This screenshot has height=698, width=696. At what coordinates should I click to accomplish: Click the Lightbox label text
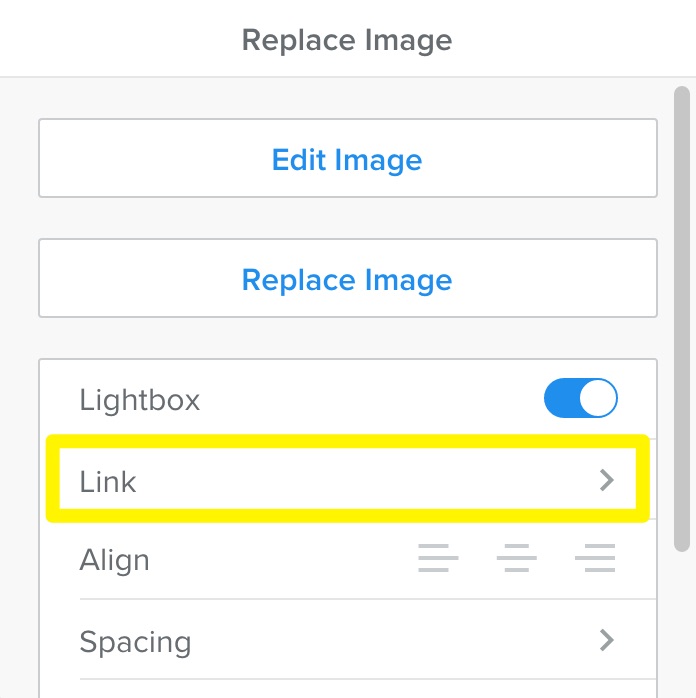tap(140, 400)
